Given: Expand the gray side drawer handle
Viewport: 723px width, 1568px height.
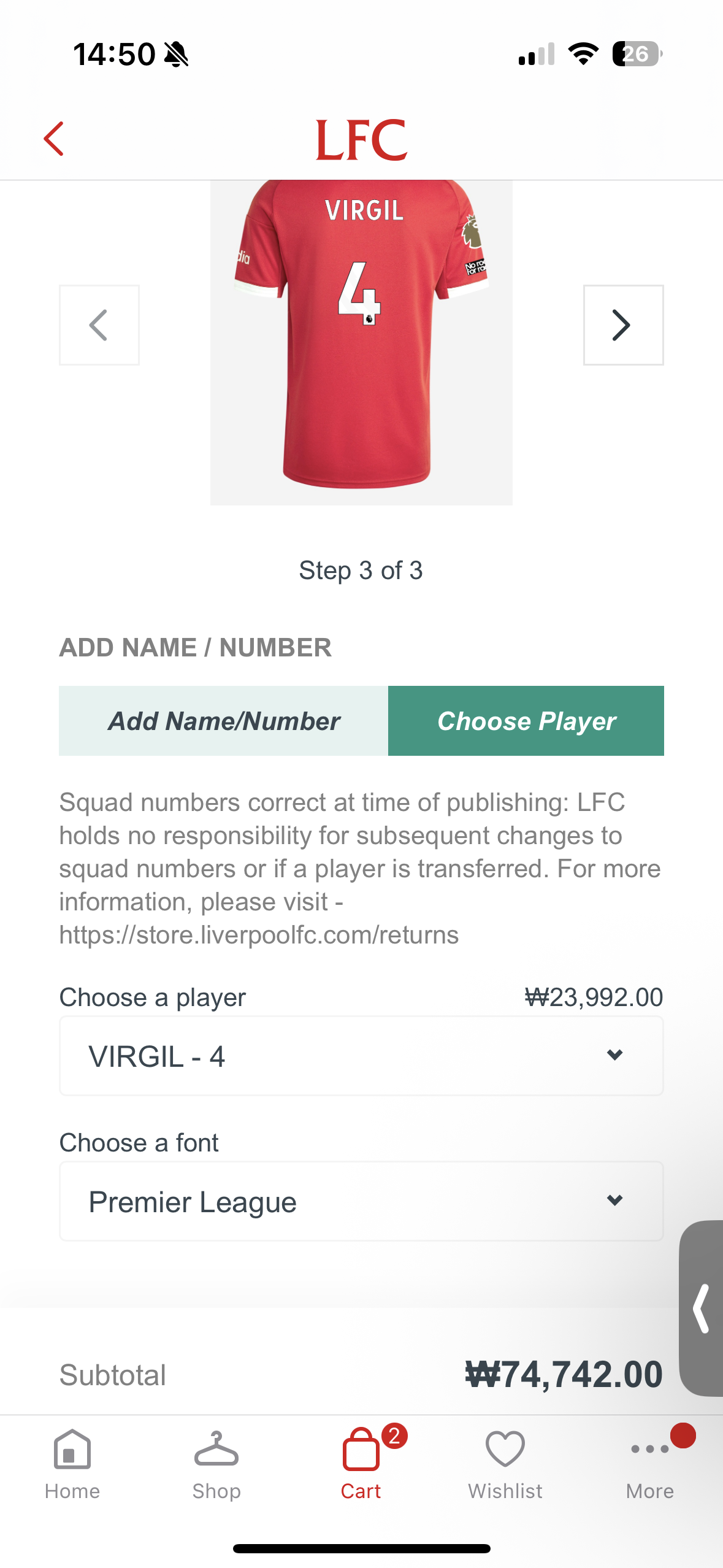Looking at the screenshot, I should click(x=702, y=1309).
